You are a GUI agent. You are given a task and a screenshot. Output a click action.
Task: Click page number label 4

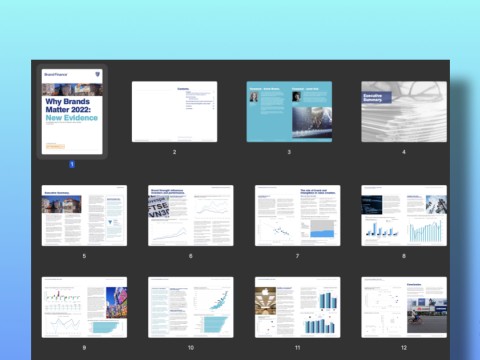coord(404,152)
